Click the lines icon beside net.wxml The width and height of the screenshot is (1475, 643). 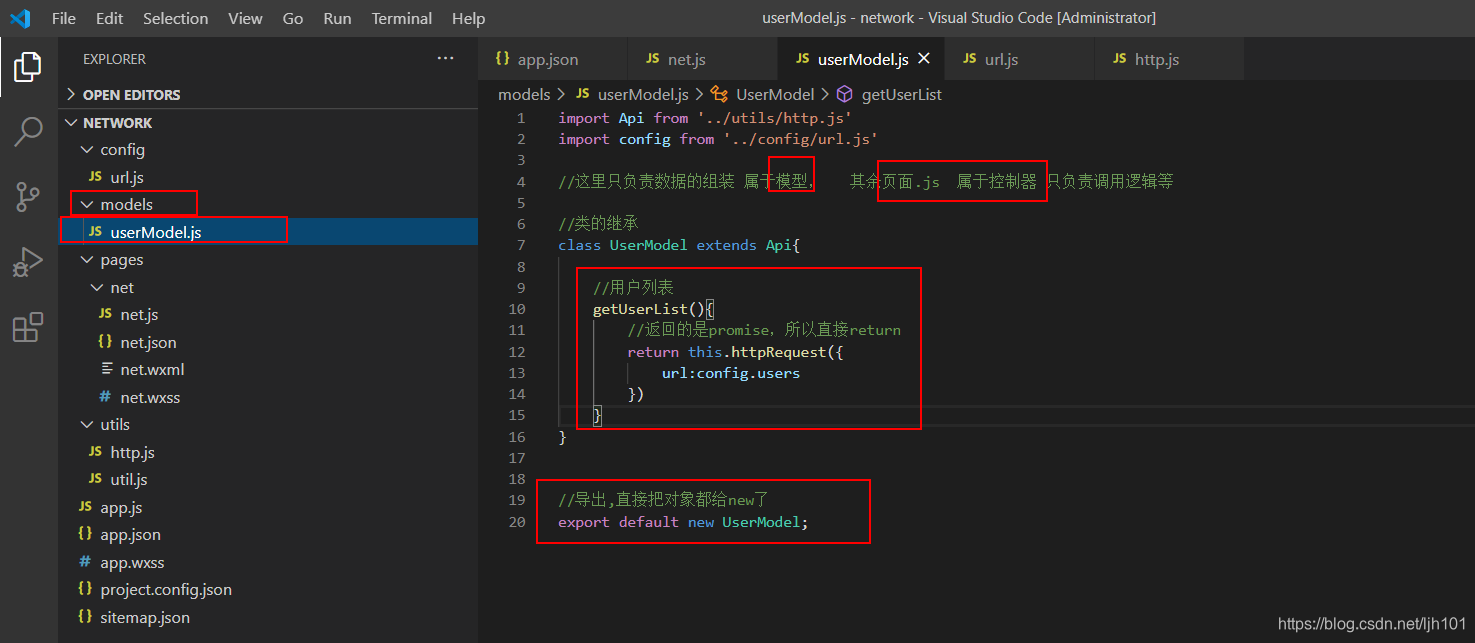pos(105,369)
